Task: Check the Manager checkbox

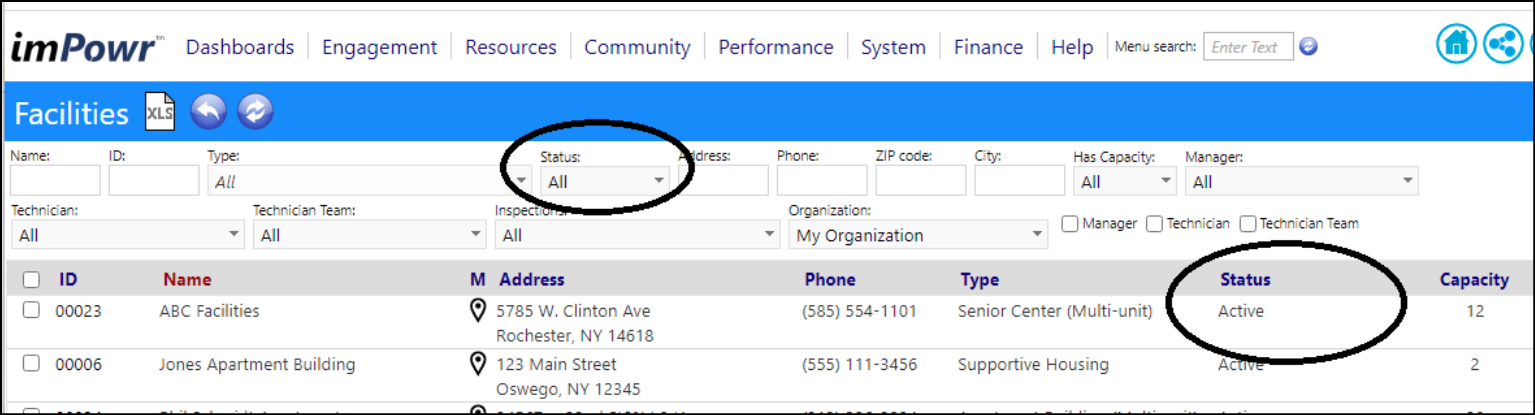Action: [x=1070, y=224]
